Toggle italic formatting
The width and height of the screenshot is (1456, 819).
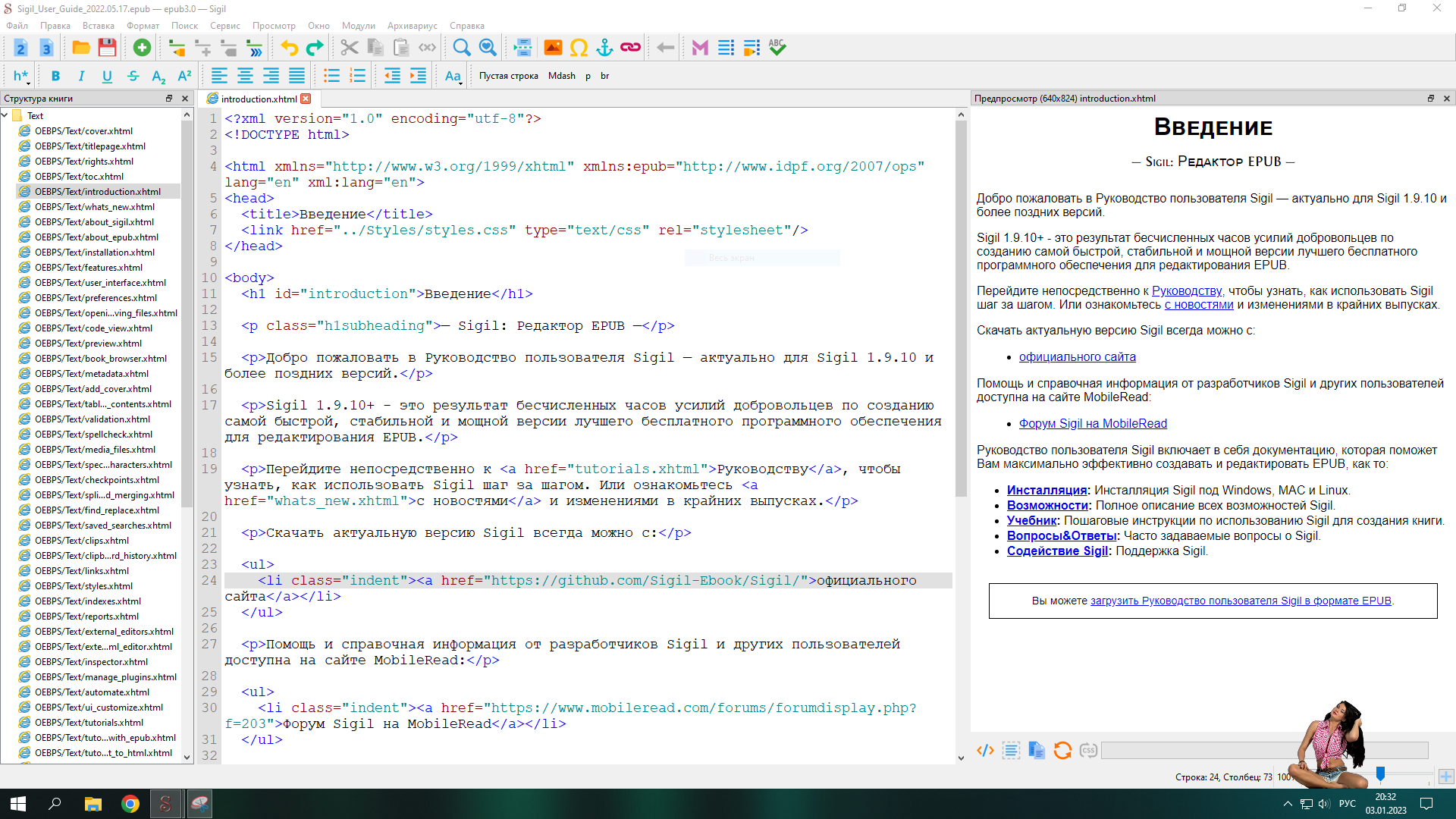pyautogui.click(x=81, y=76)
